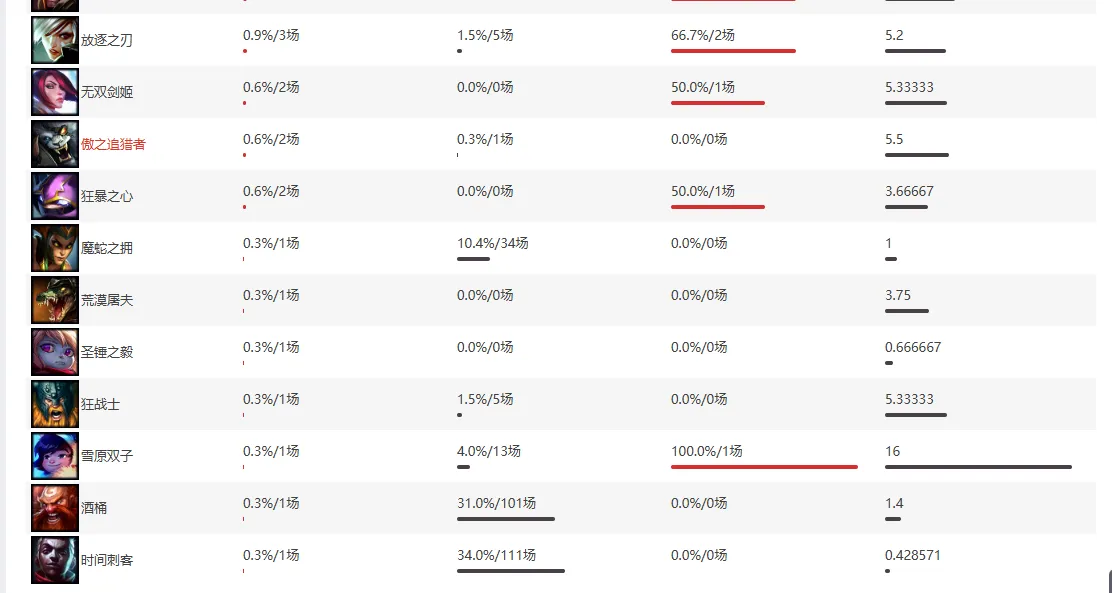
Task: Open the 狂战士 champion portrait icon
Action: coord(55,404)
